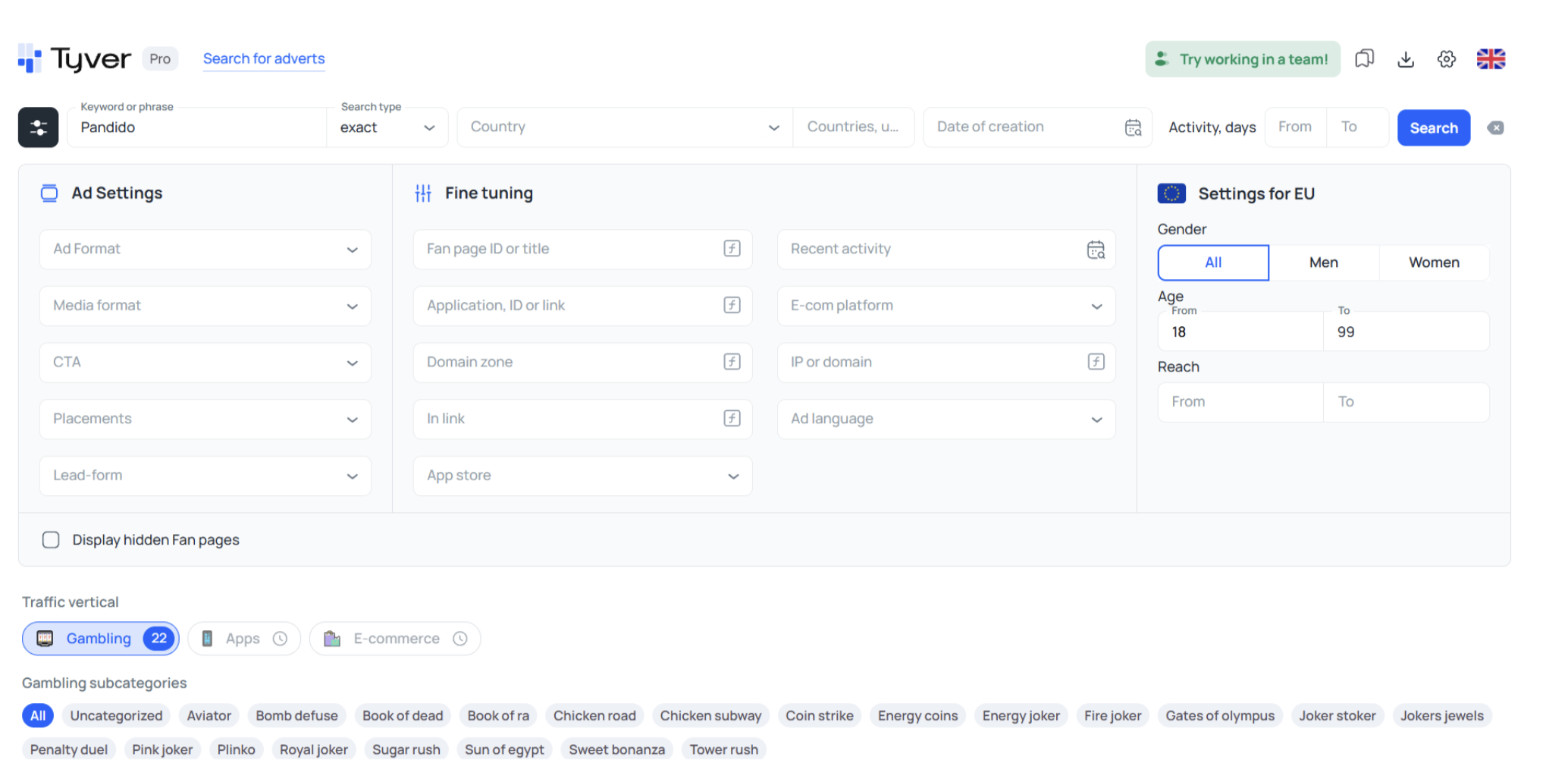This screenshot has width=1568, height=760.
Task: Select All gambling subcategories chip
Action: [x=38, y=716]
